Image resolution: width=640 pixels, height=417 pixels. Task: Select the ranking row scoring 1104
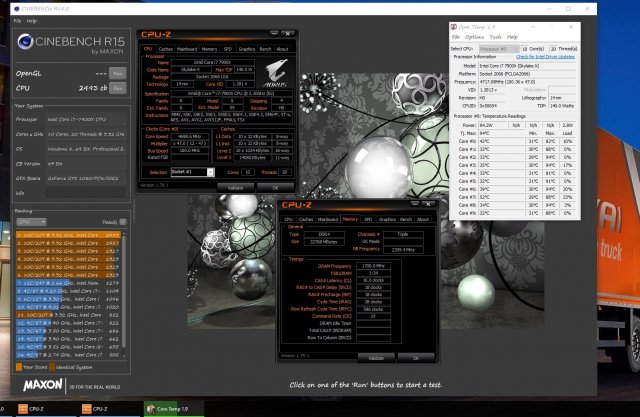68,291
